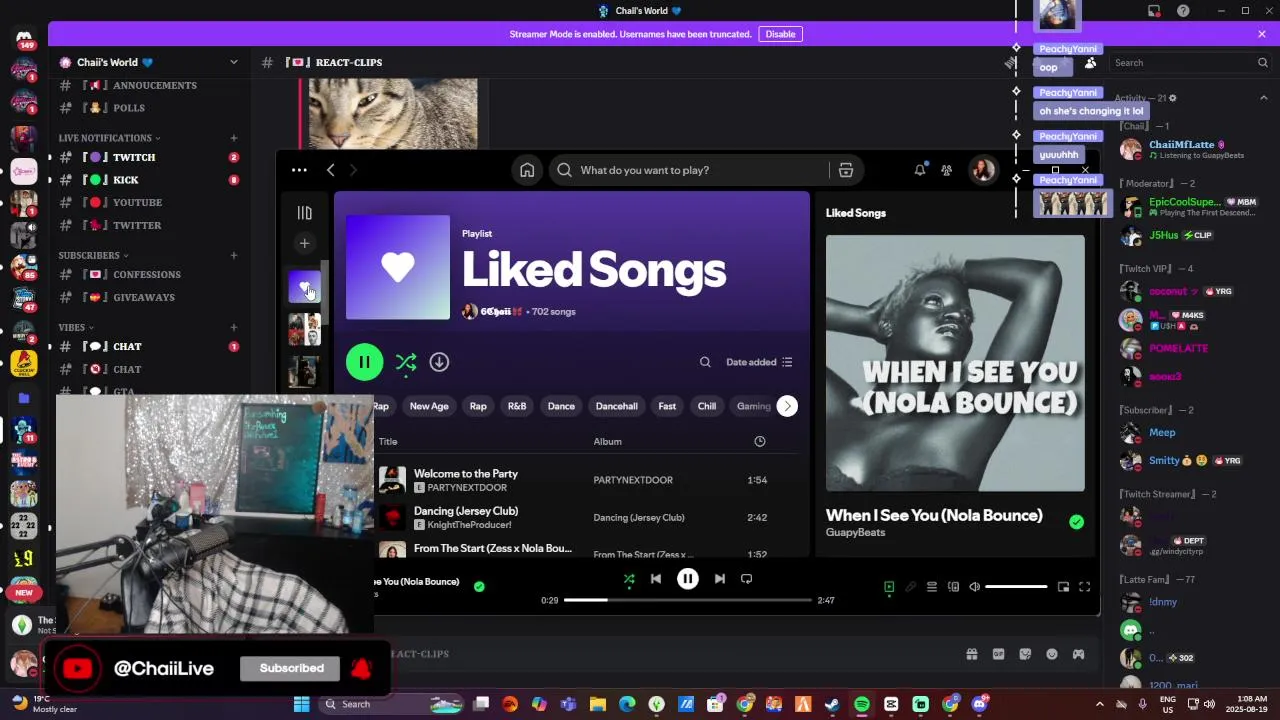The width and height of the screenshot is (1280, 720).
Task: Open Spotify notifications bell
Action: [x=920, y=170]
